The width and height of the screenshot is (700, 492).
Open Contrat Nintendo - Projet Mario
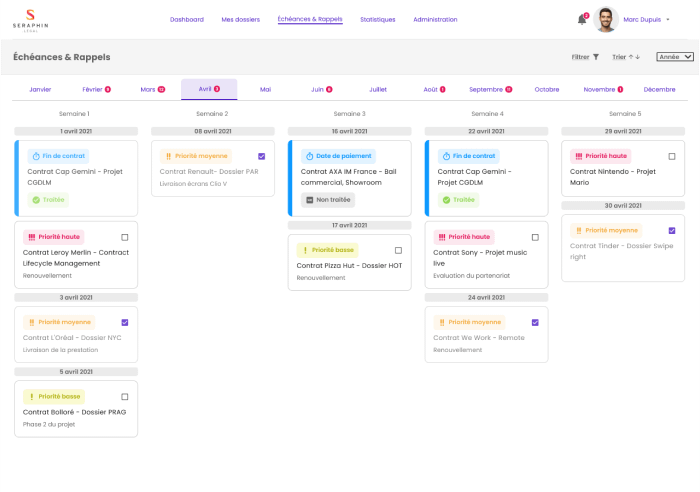click(x=612, y=177)
